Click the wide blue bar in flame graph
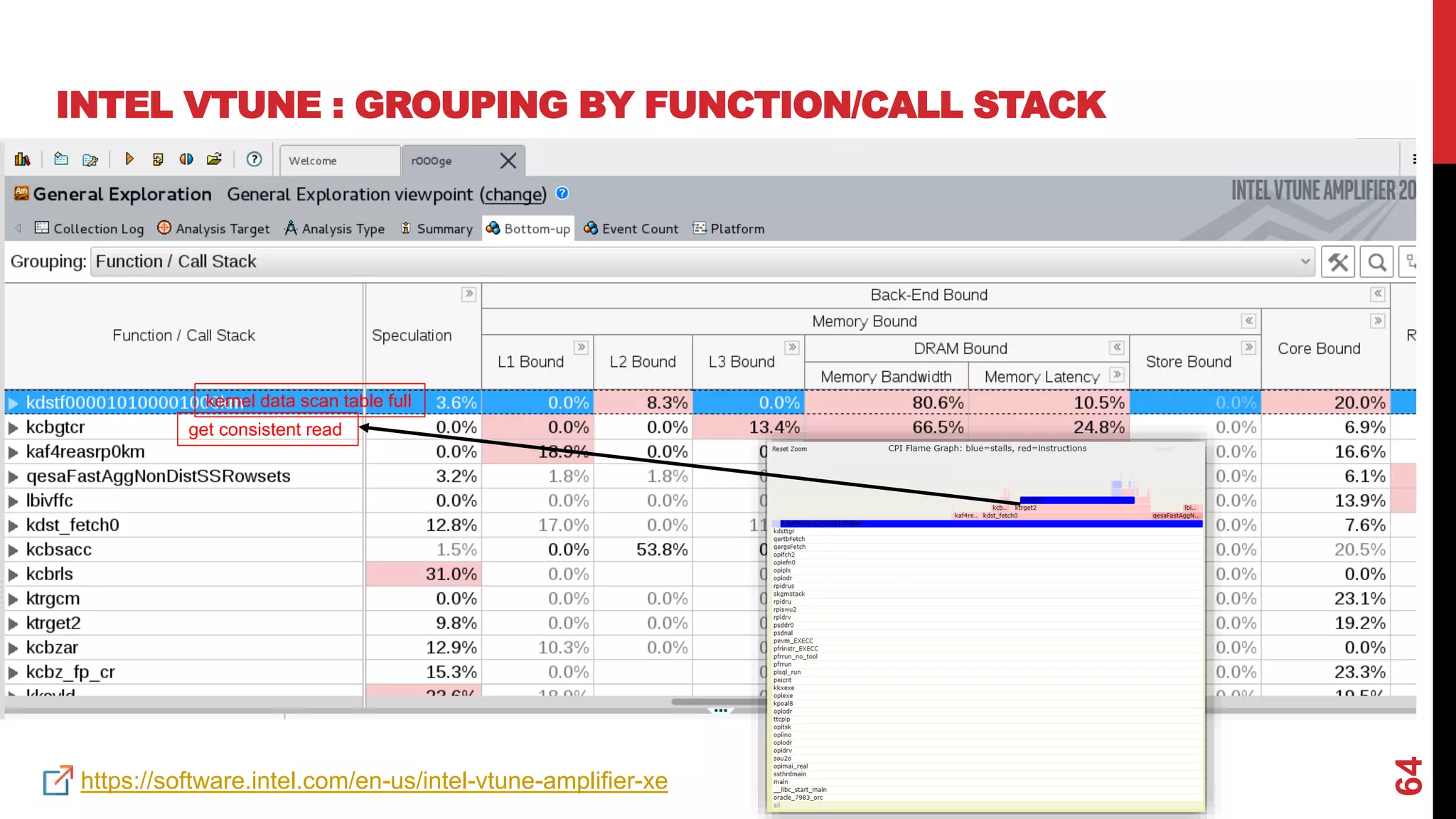The width and height of the screenshot is (1456, 819). click(x=991, y=523)
